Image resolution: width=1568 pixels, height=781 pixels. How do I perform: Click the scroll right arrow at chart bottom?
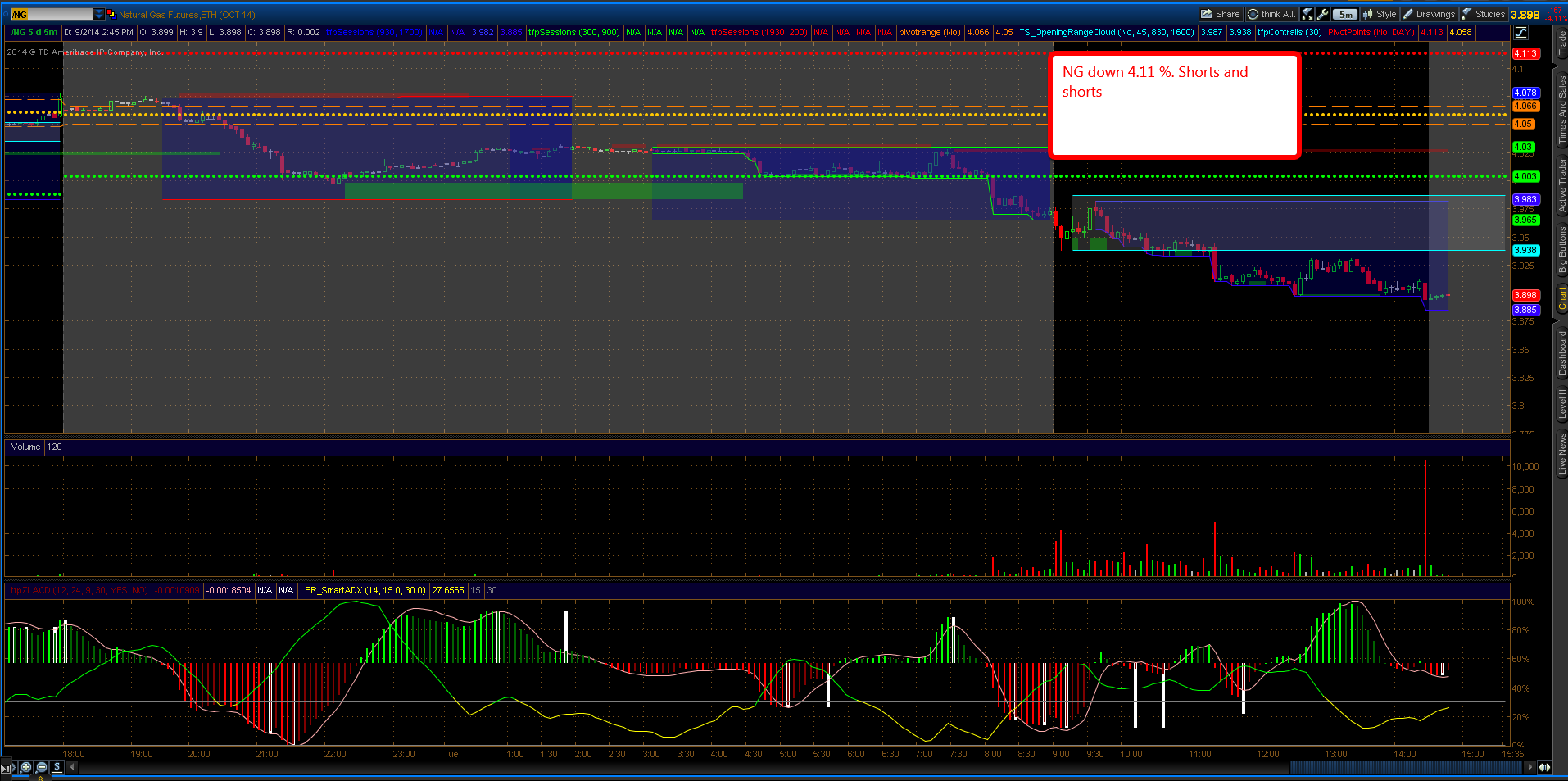[x=1529, y=767]
